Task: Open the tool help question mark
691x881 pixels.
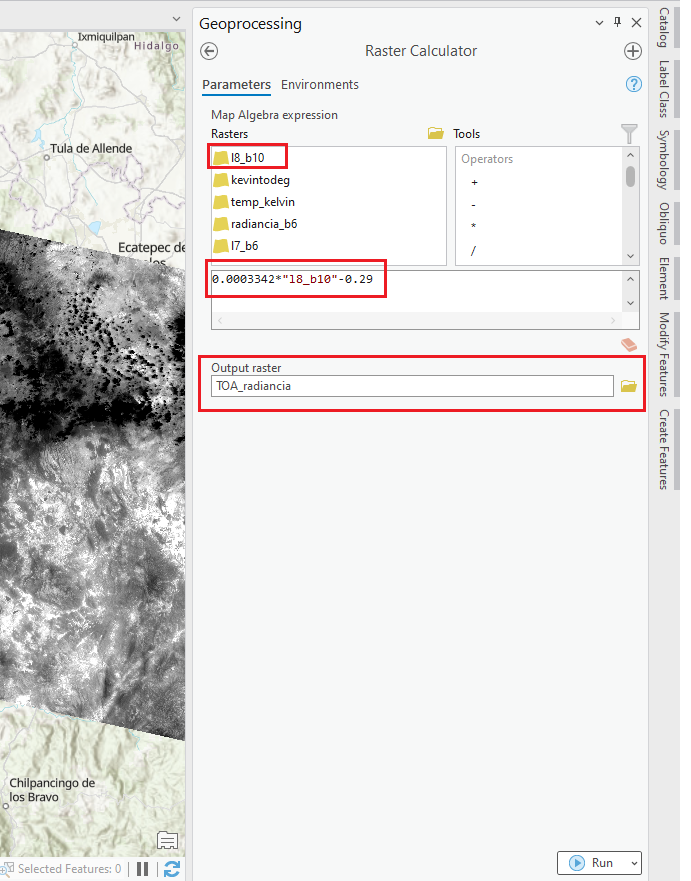Action: (633, 85)
